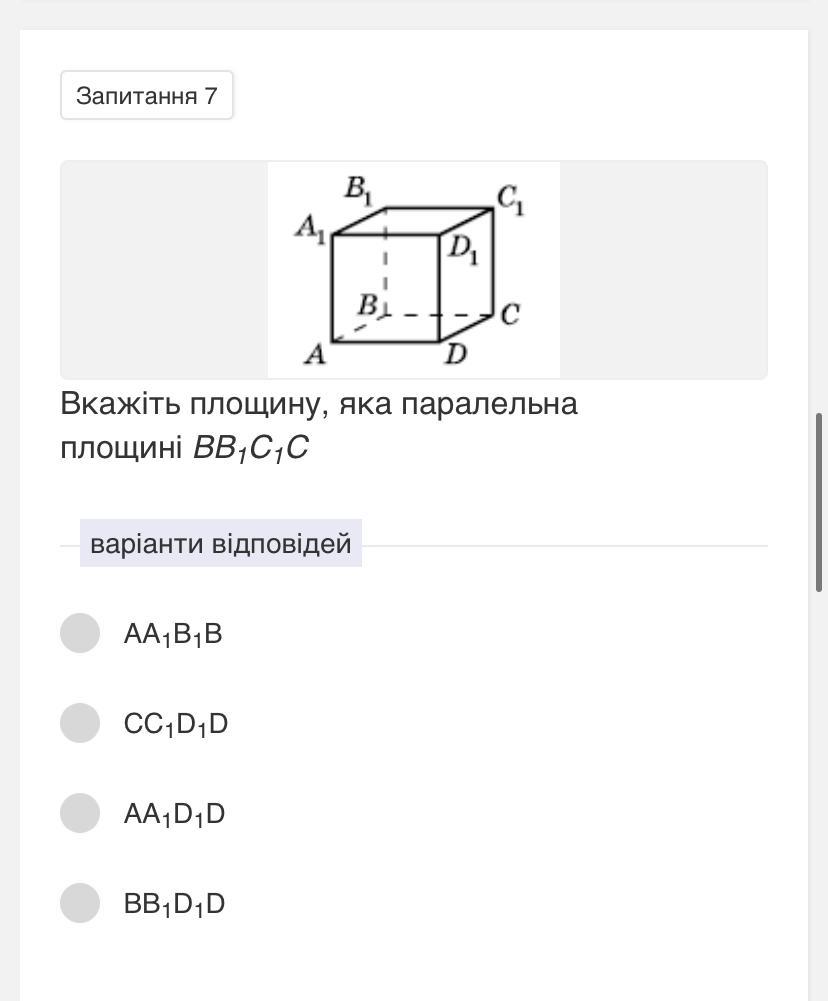Click vertex label A₁ on the cube

tap(310, 229)
